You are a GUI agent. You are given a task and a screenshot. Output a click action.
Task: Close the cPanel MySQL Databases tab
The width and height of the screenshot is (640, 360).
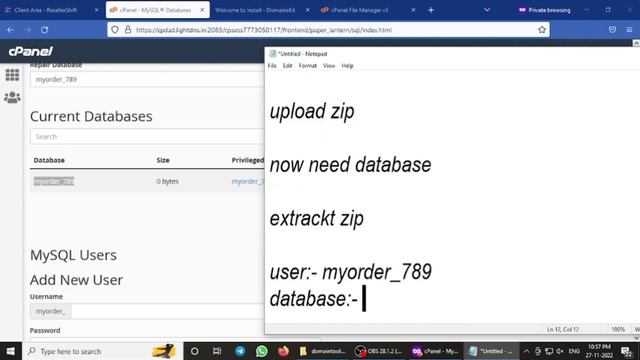202,10
